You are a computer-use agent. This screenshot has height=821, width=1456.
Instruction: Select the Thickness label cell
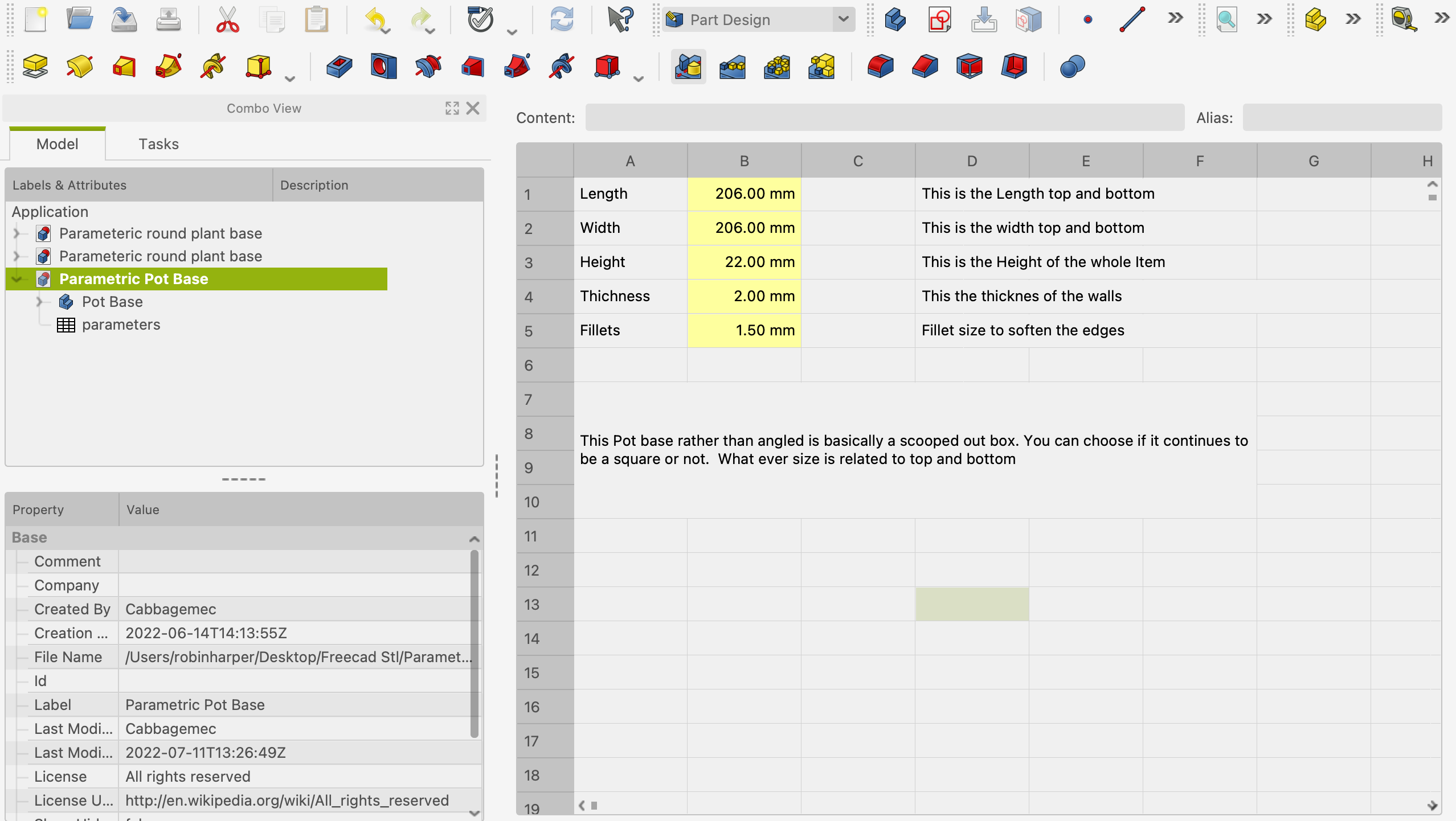point(630,296)
